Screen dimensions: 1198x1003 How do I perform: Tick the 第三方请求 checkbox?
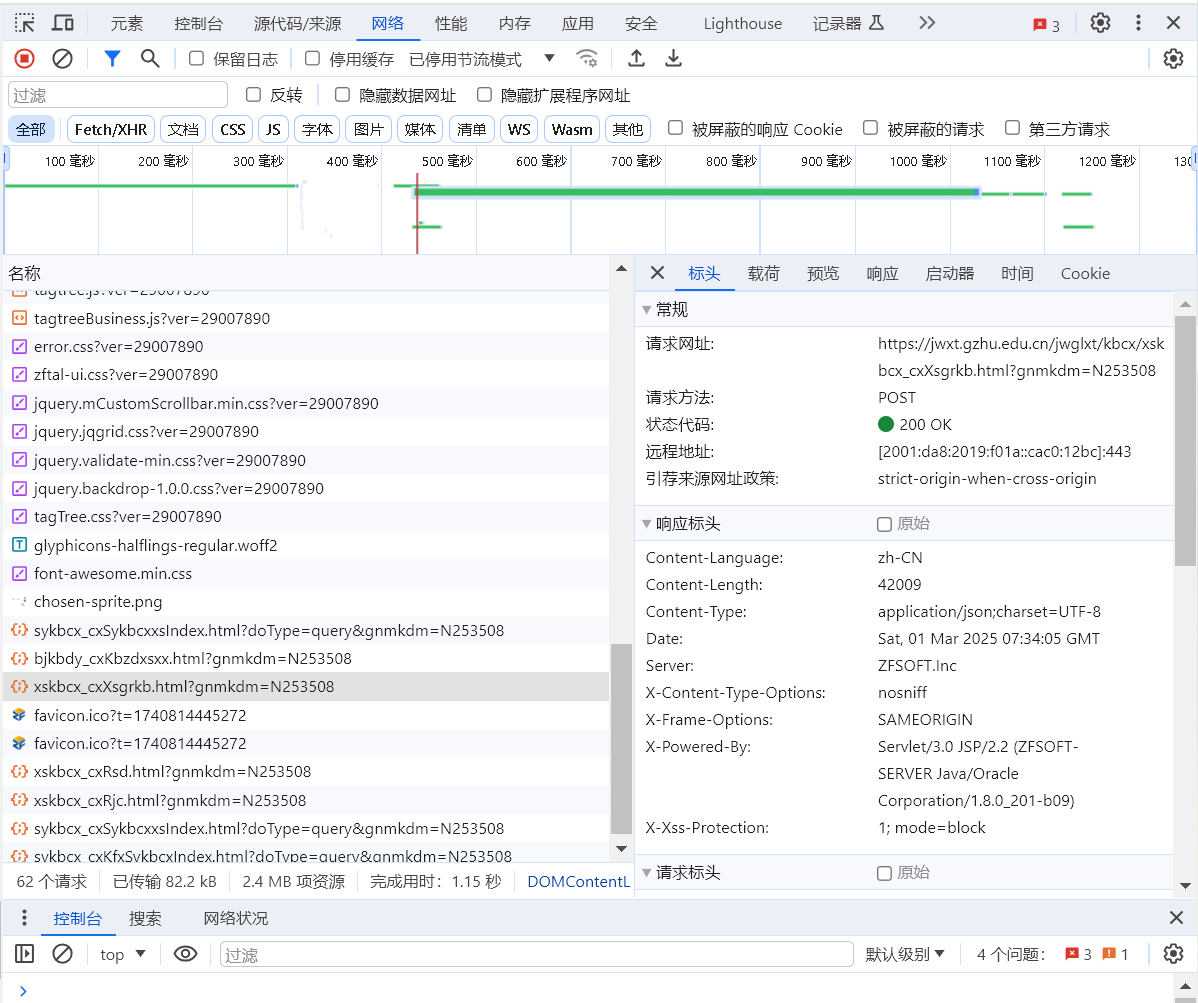(x=1012, y=128)
